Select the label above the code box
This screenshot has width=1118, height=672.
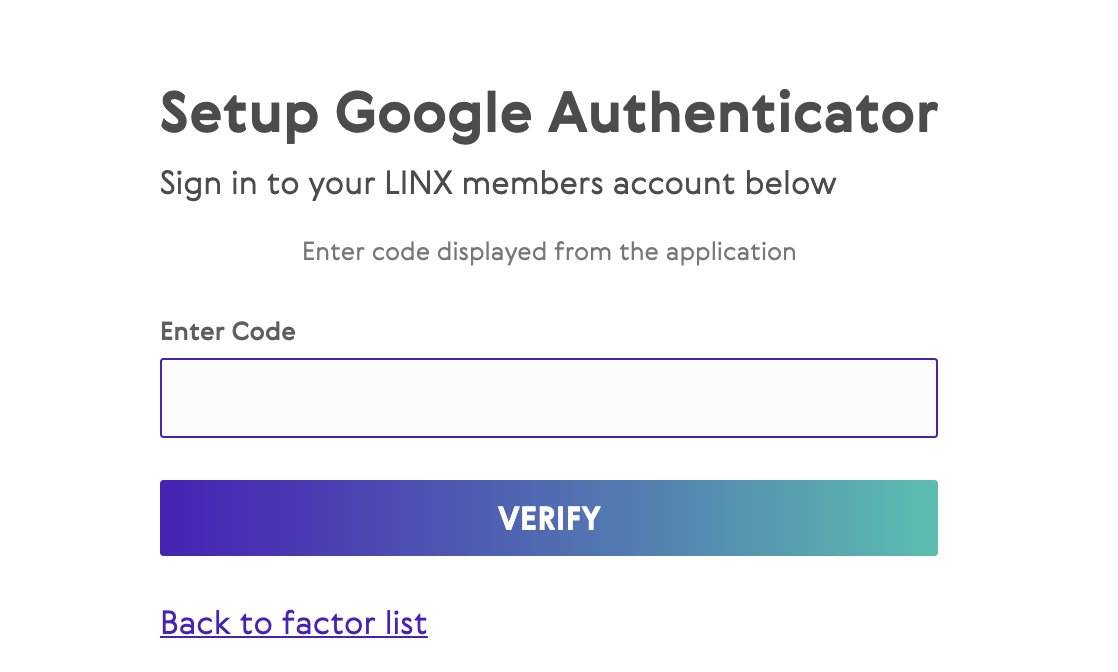coord(228,332)
